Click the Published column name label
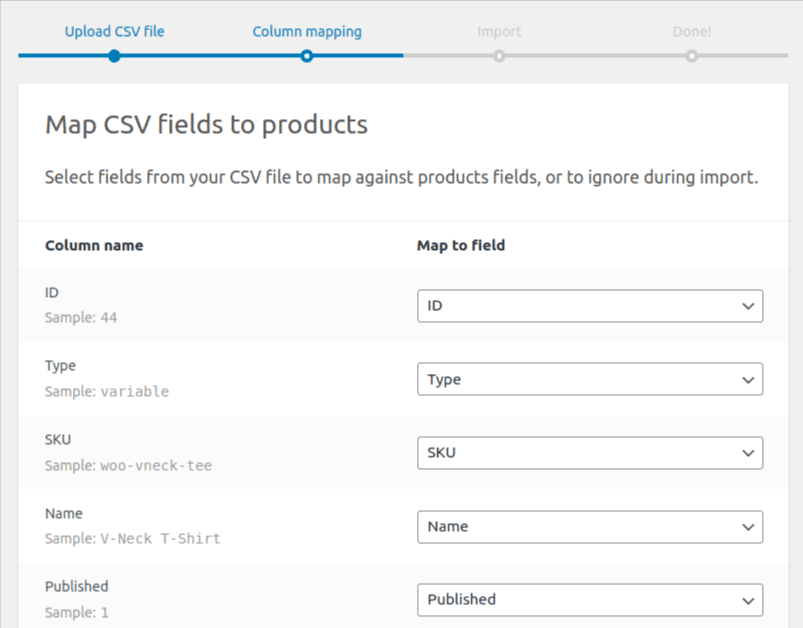The height and width of the screenshot is (628, 803). pyautogui.click(x=76, y=586)
